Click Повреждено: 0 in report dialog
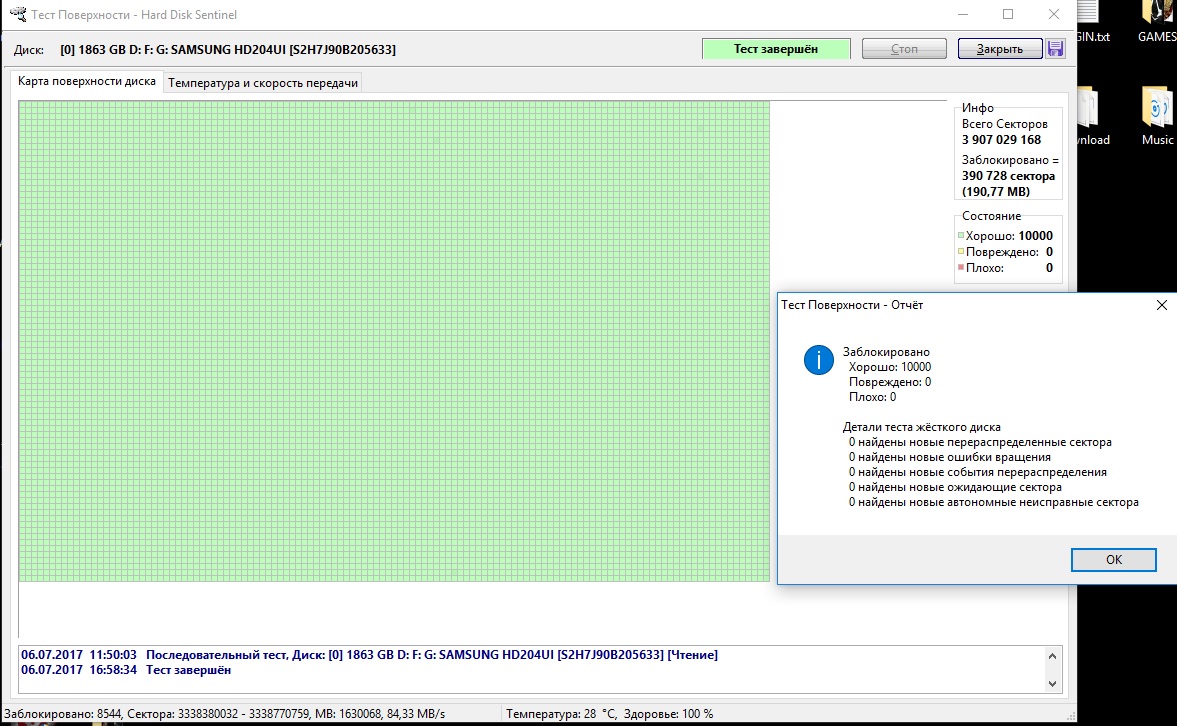Viewport: 1177px width, 726px height. [890, 382]
